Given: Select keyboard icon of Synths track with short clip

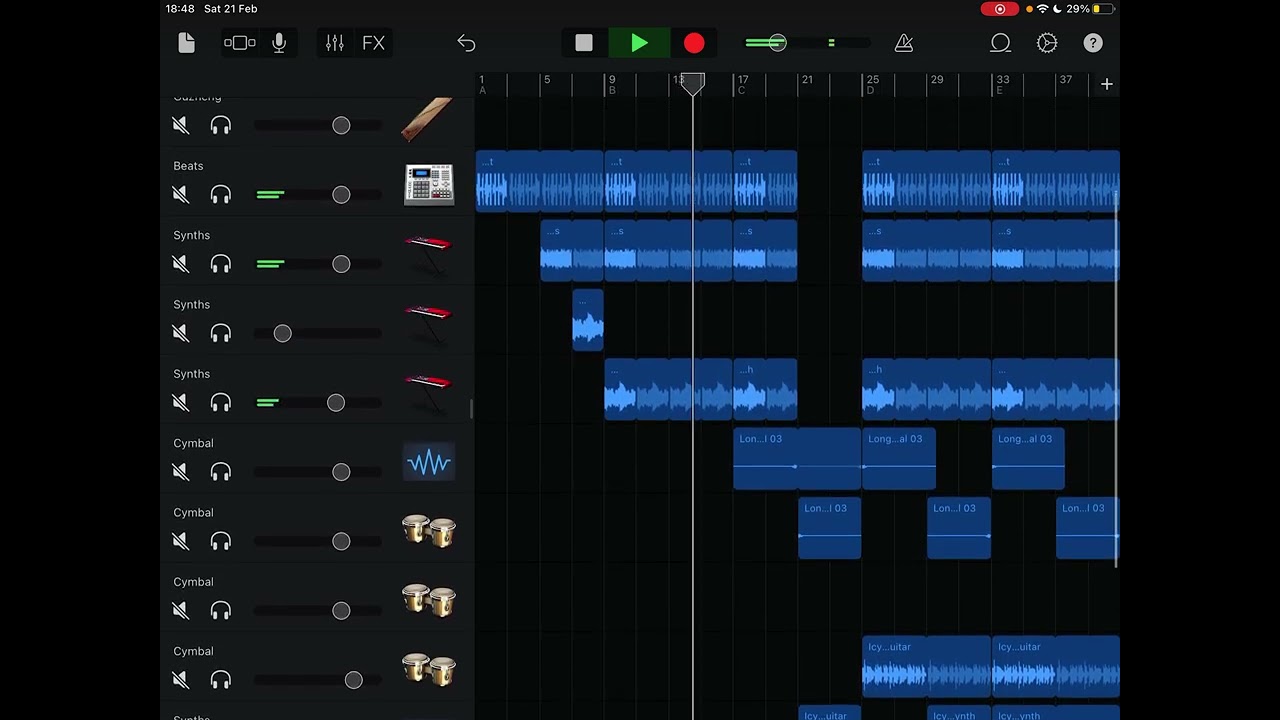Looking at the screenshot, I should 428,322.
